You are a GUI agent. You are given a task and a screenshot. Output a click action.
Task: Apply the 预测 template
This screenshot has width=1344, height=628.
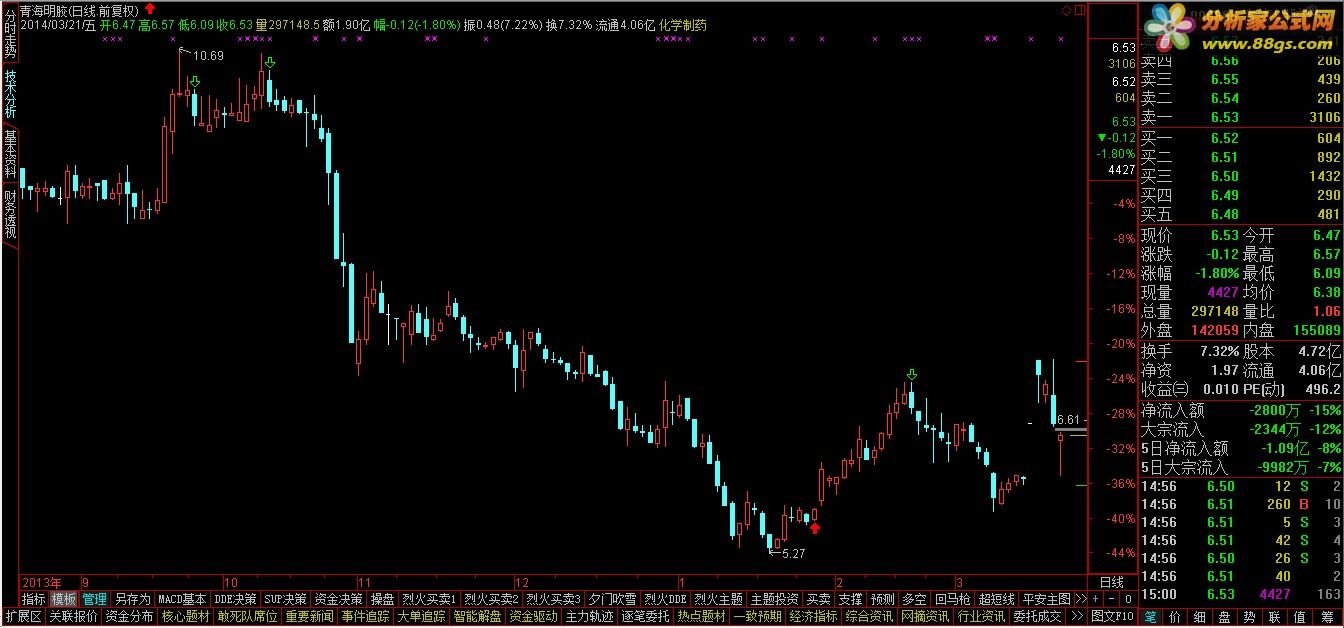[882, 599]
